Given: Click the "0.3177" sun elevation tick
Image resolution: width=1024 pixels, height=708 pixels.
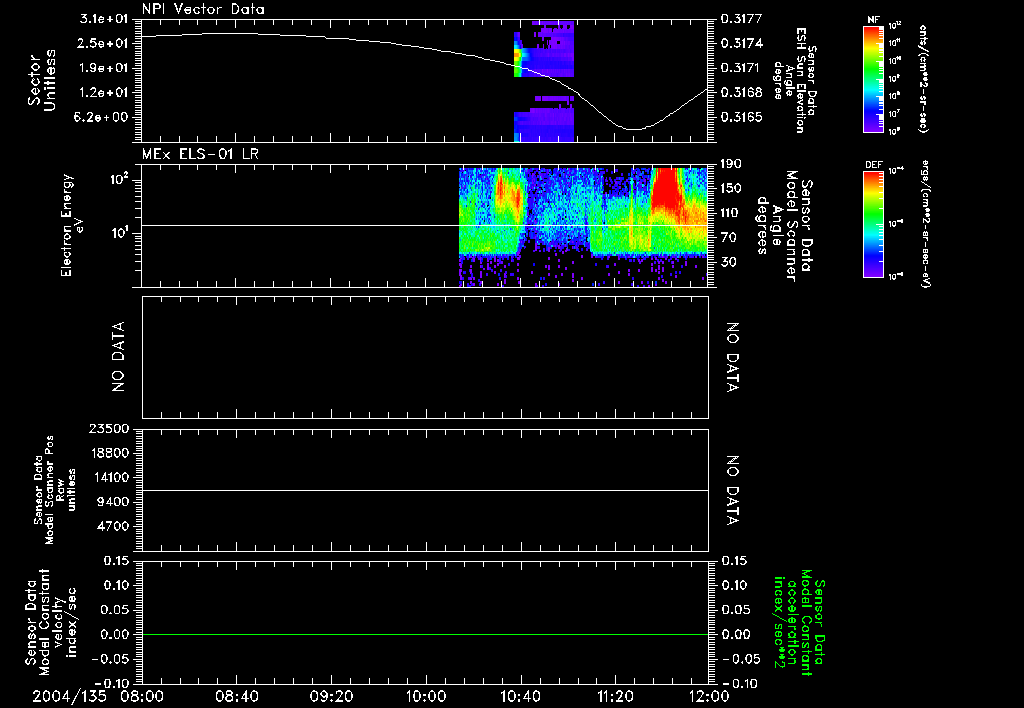Looking at the screenshot, I should click(x=741, y=19).
